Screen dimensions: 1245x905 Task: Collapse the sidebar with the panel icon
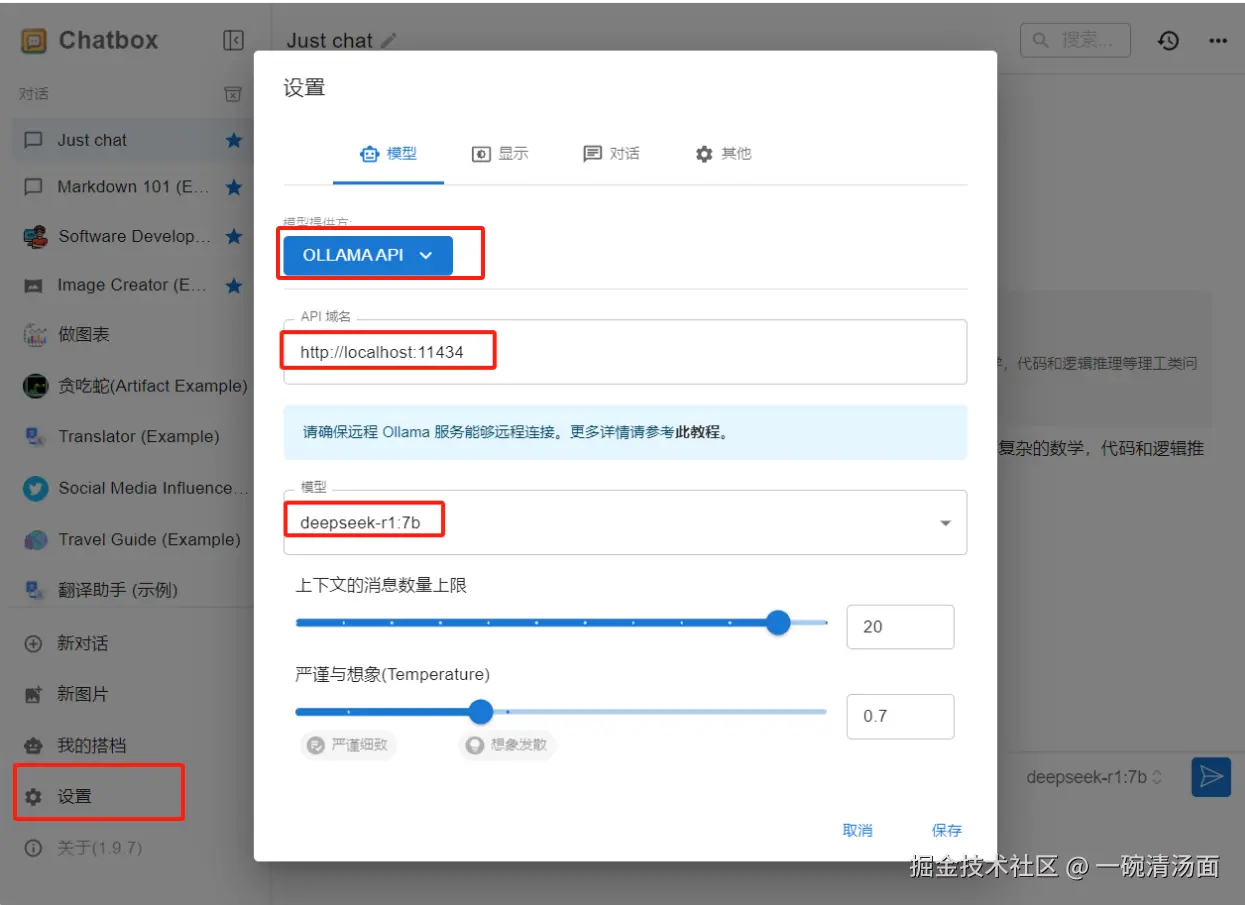pyautogui.click(x=233, y=40)
